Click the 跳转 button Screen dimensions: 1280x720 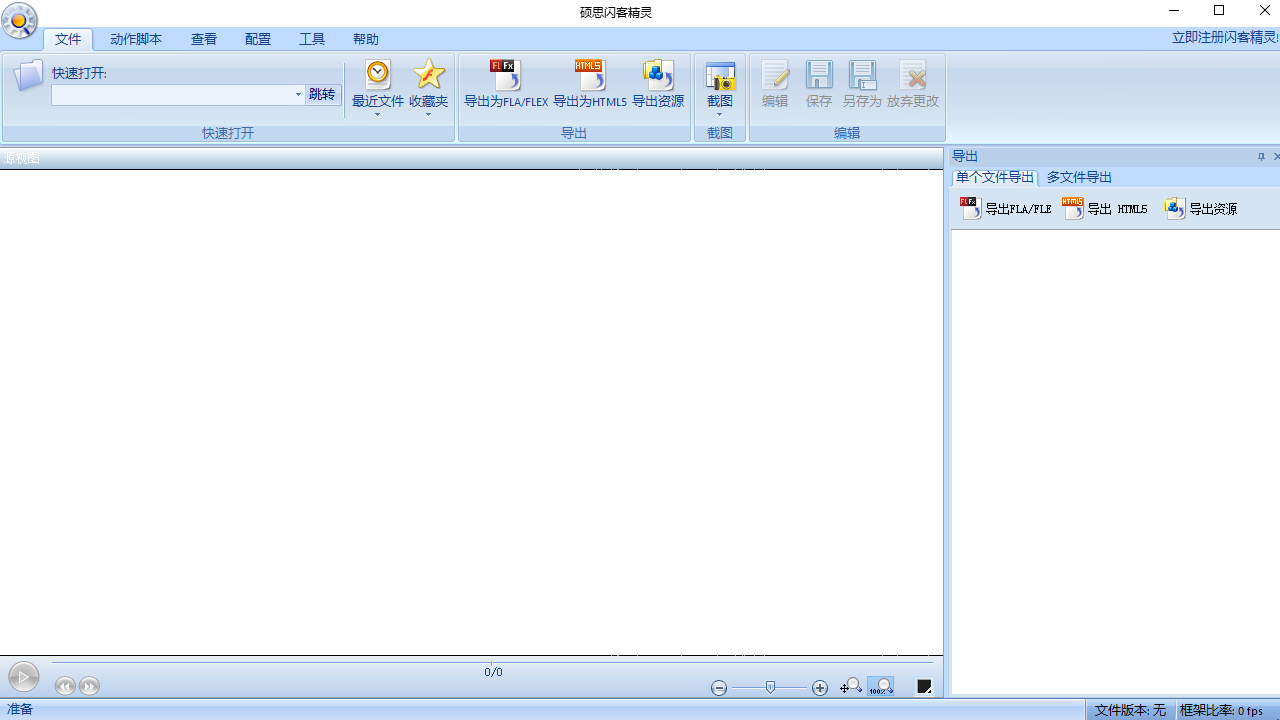[322, 95]
